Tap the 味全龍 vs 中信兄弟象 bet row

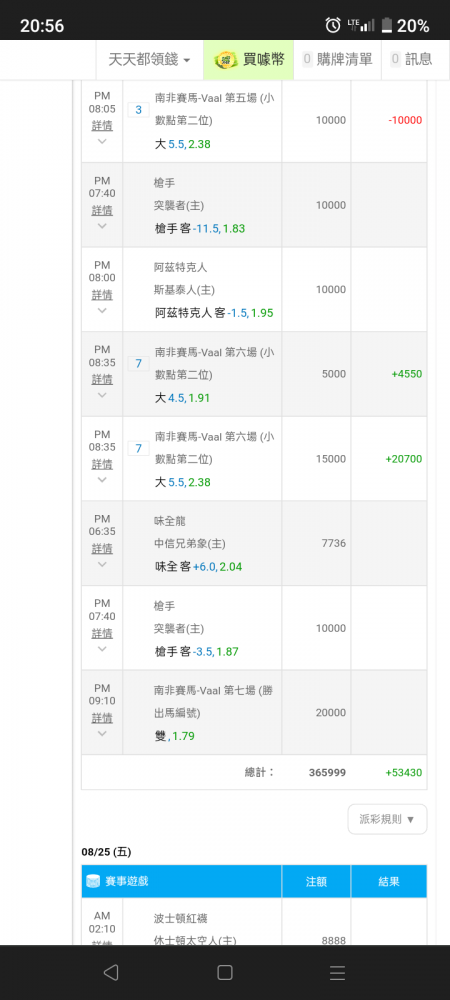point(254,543)
